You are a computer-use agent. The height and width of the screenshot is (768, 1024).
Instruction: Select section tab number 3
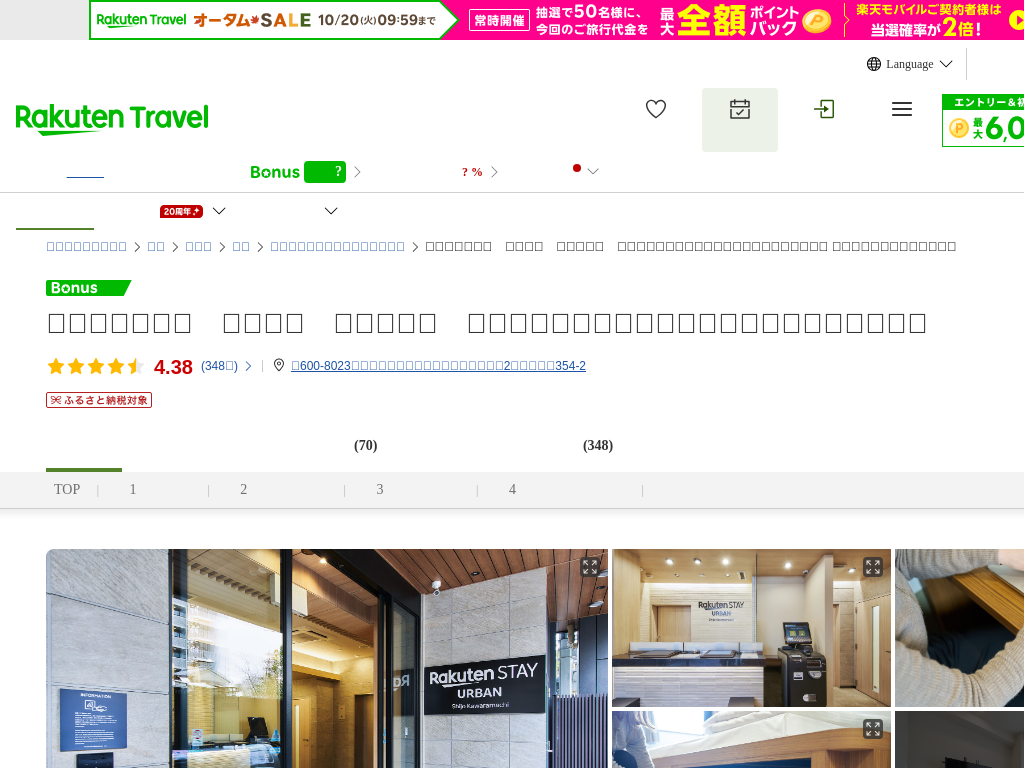(379, 489)
